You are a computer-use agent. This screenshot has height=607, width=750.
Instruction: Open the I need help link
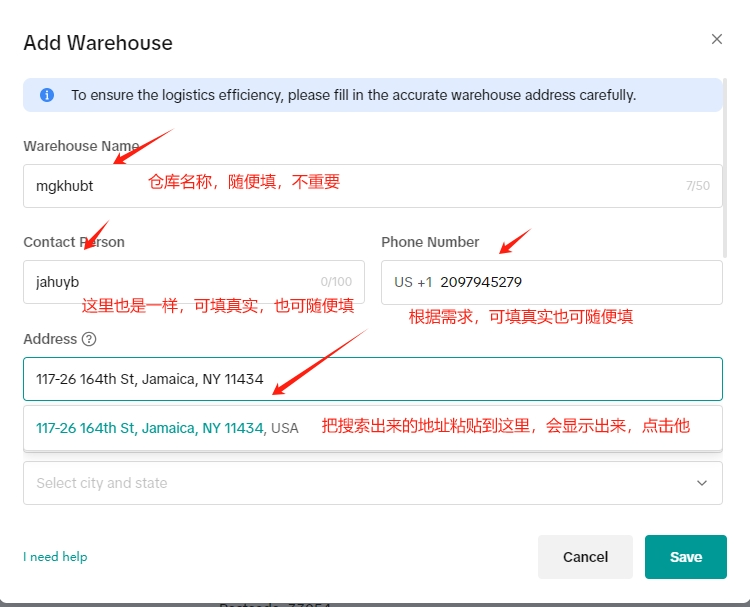[x=55, y=557]
